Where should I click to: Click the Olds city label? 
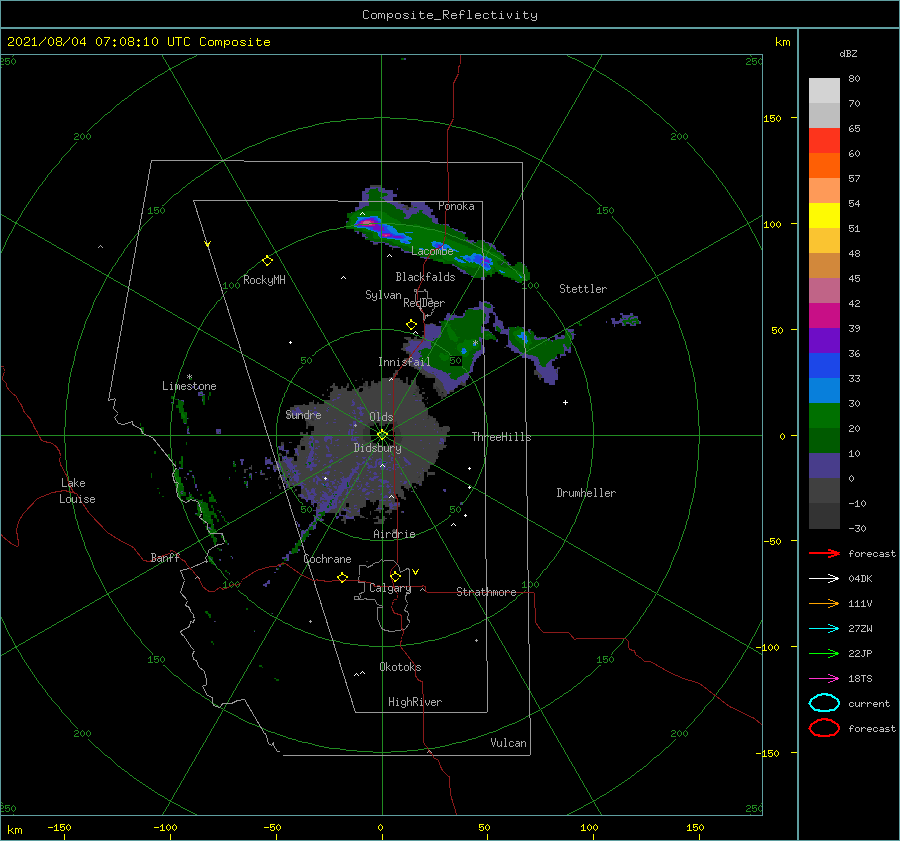coord(381,417)
